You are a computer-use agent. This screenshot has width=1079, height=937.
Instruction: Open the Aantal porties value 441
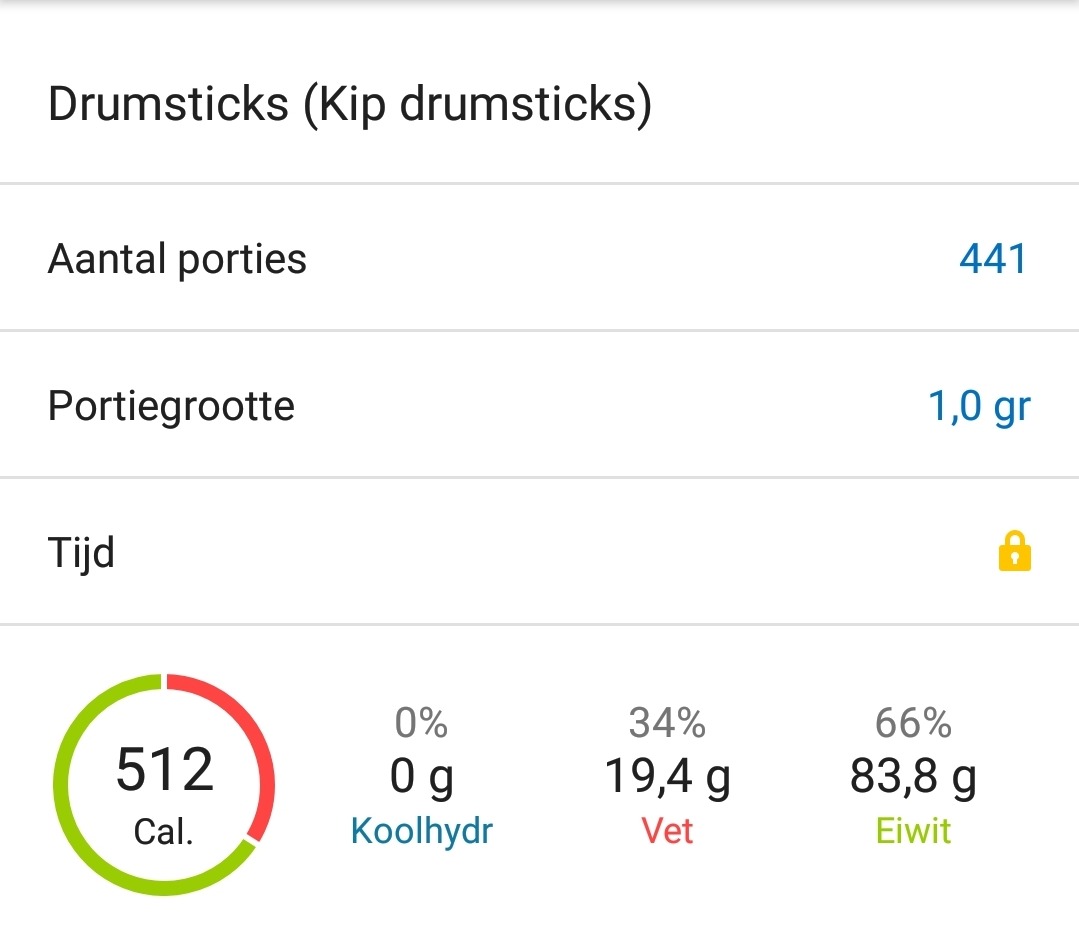coord(995,258)
